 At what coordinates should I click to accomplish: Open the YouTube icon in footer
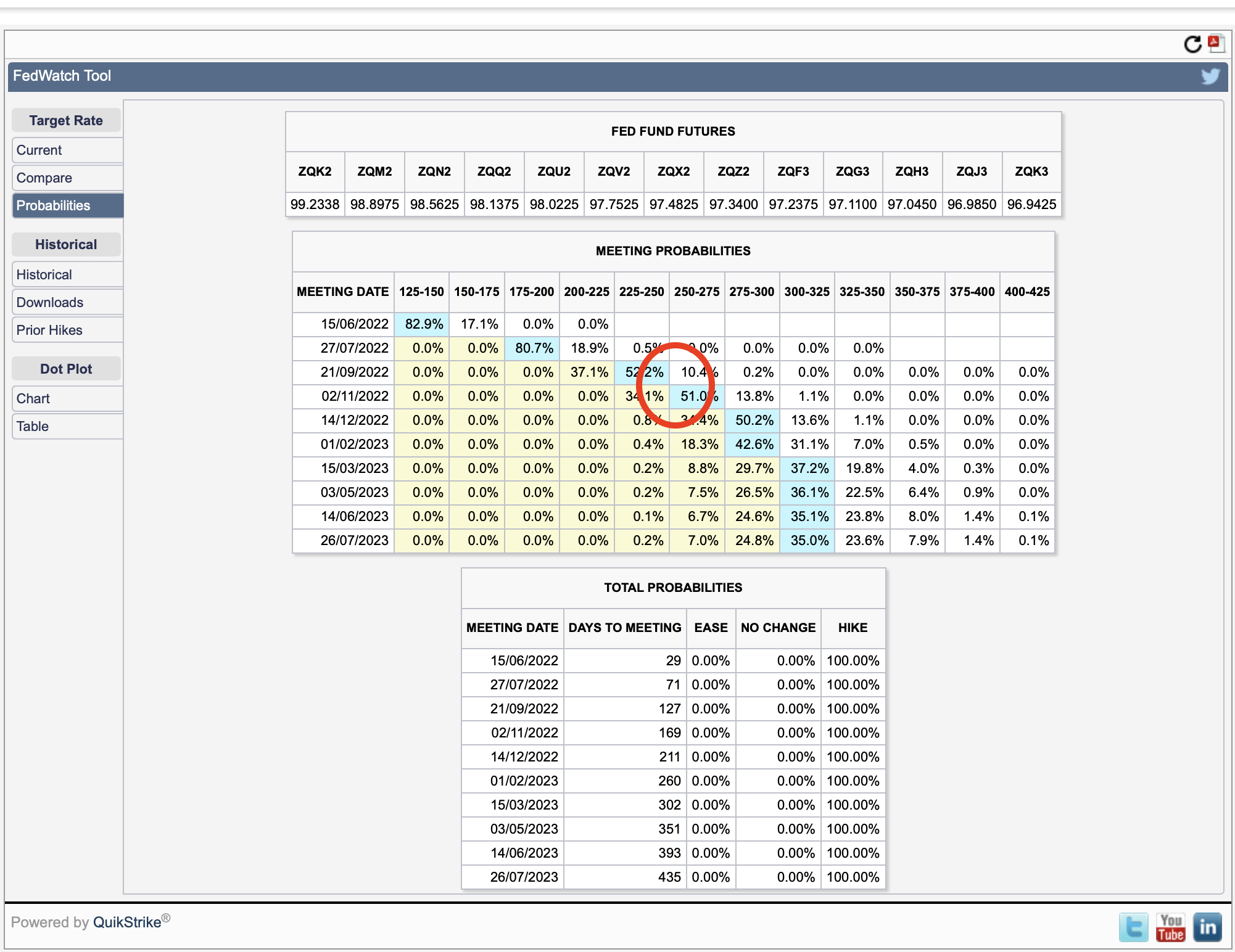[x=1171, y=927]
